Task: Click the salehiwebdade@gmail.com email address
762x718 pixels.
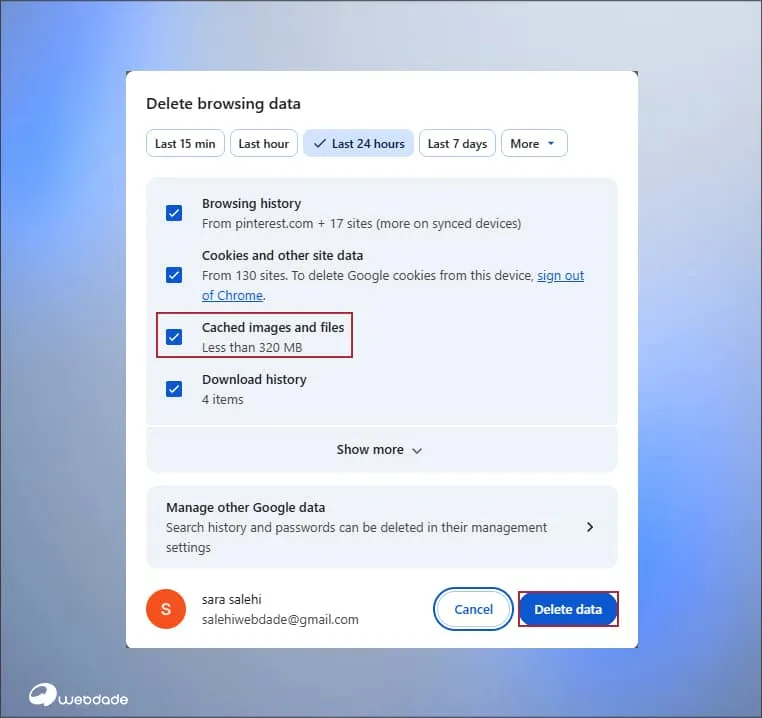Action: point(280,620)
